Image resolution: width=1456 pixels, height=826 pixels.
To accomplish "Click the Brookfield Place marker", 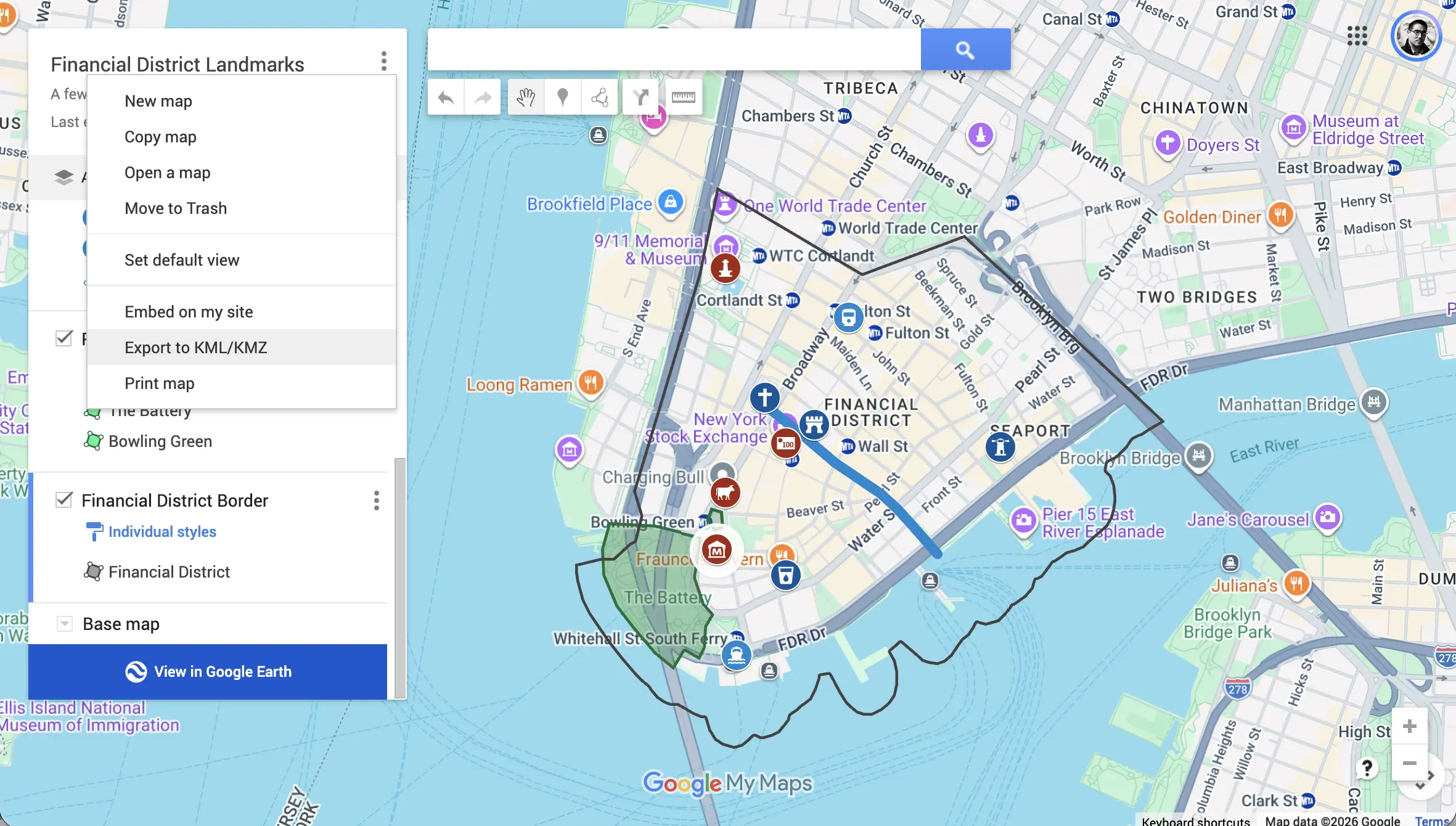I will [671, 202].
